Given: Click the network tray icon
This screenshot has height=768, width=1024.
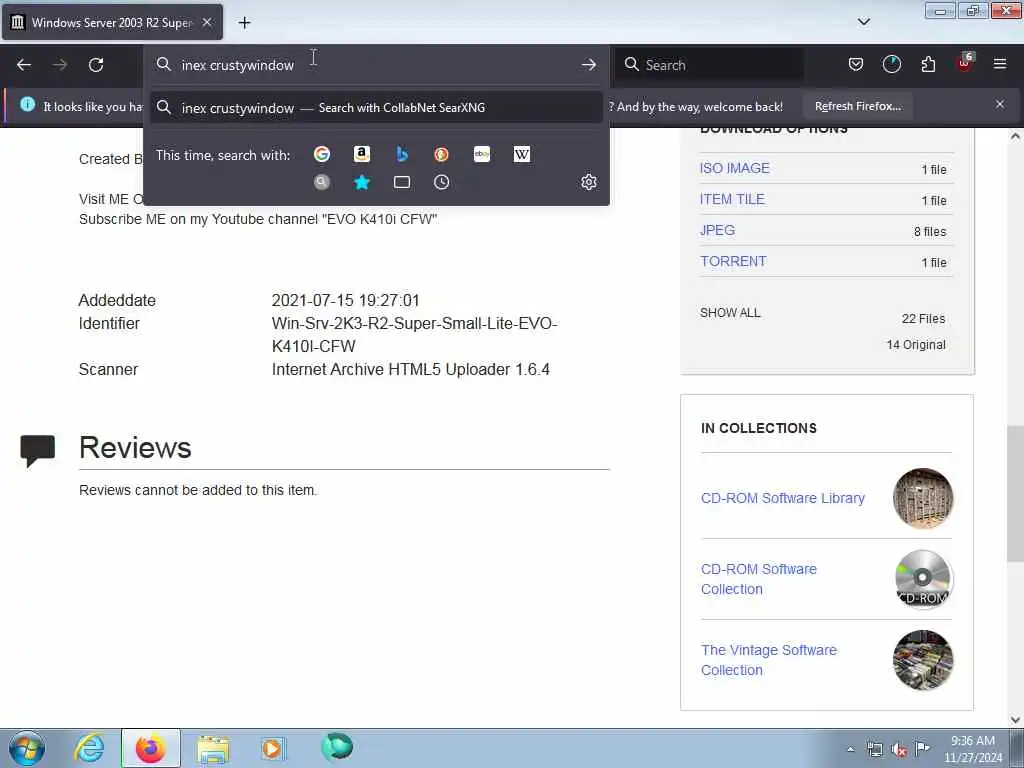Looking at the screenshot, I should (x=874, y=750).
